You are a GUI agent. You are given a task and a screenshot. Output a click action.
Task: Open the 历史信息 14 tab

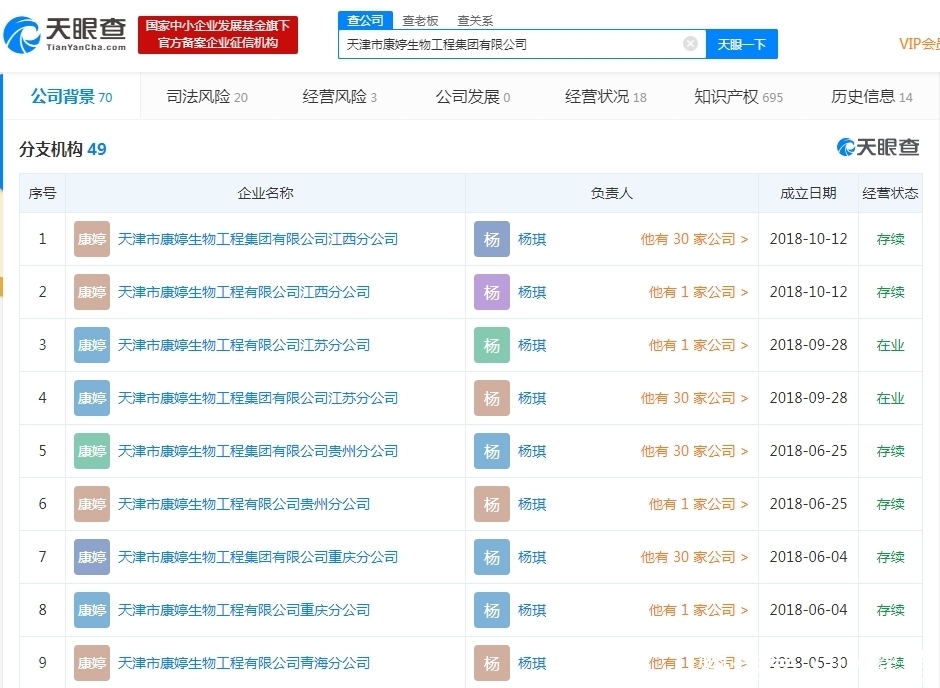872,96
